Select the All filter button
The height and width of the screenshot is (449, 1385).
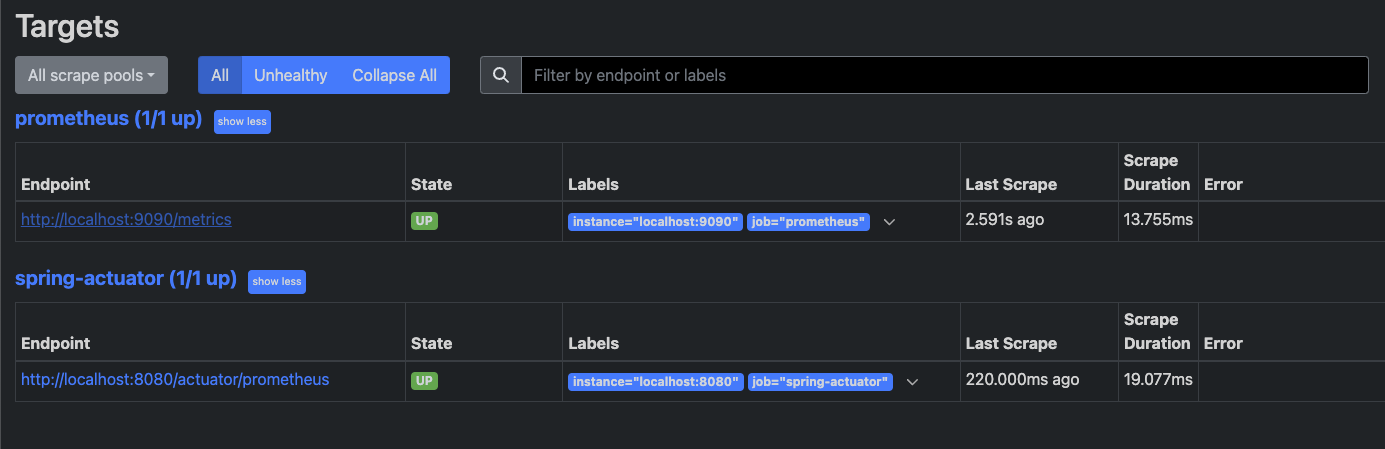220,75
